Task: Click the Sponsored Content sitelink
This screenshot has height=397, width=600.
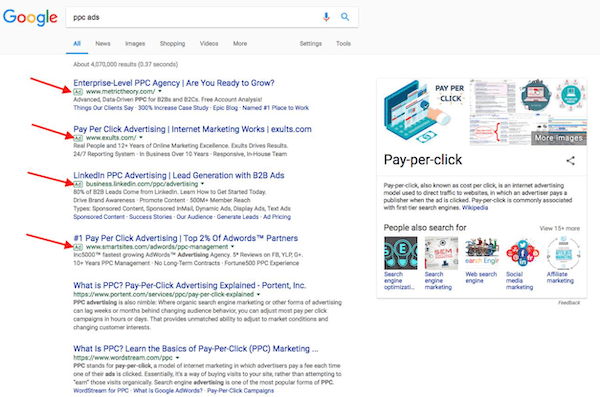Action: coord(99,217)
